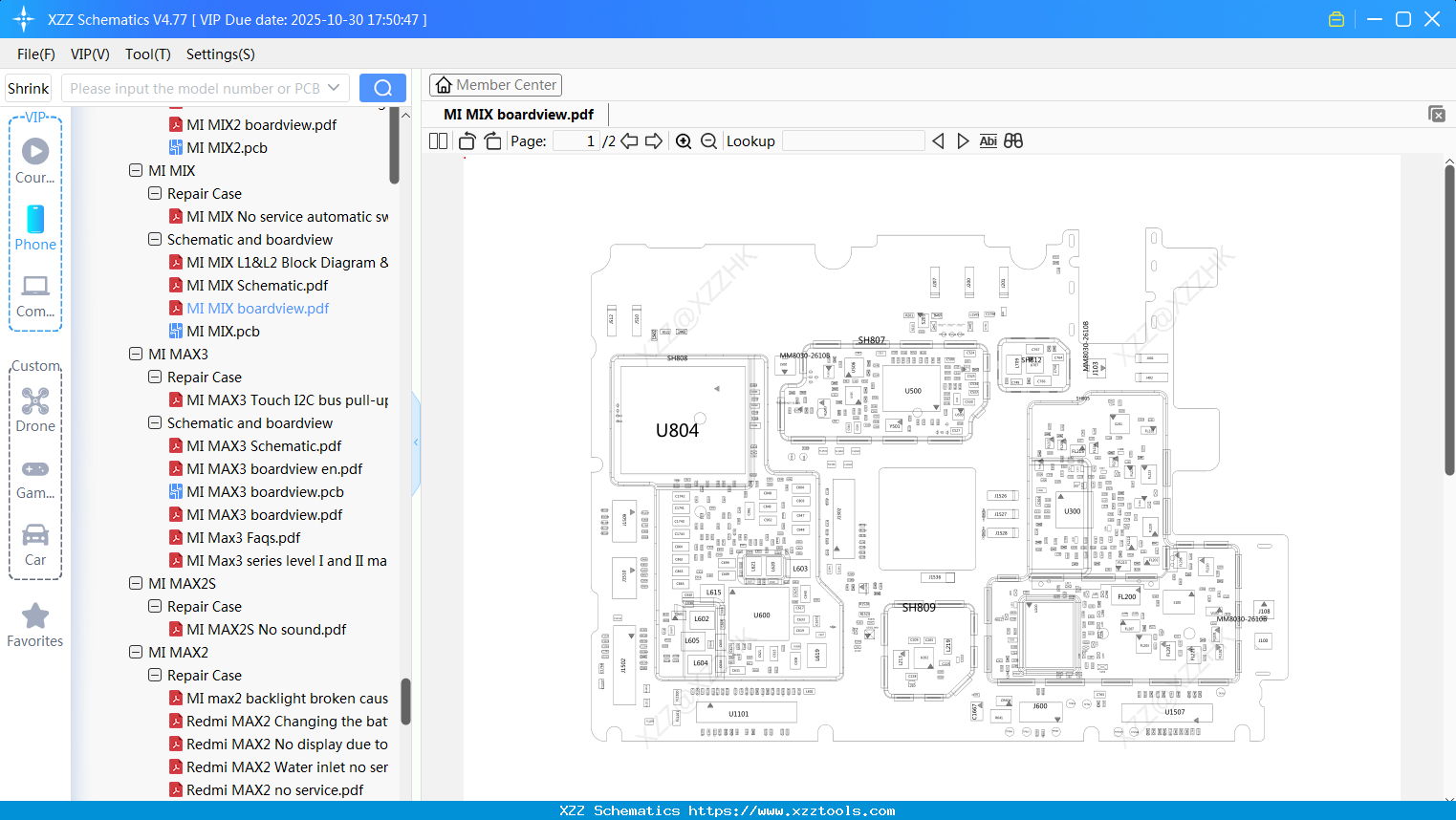The height and width of the screenshot is (820, 1456).
Task: Open MI MAX2S No sound.pdf
Action: pyautogui.click(x=267, y=630)
